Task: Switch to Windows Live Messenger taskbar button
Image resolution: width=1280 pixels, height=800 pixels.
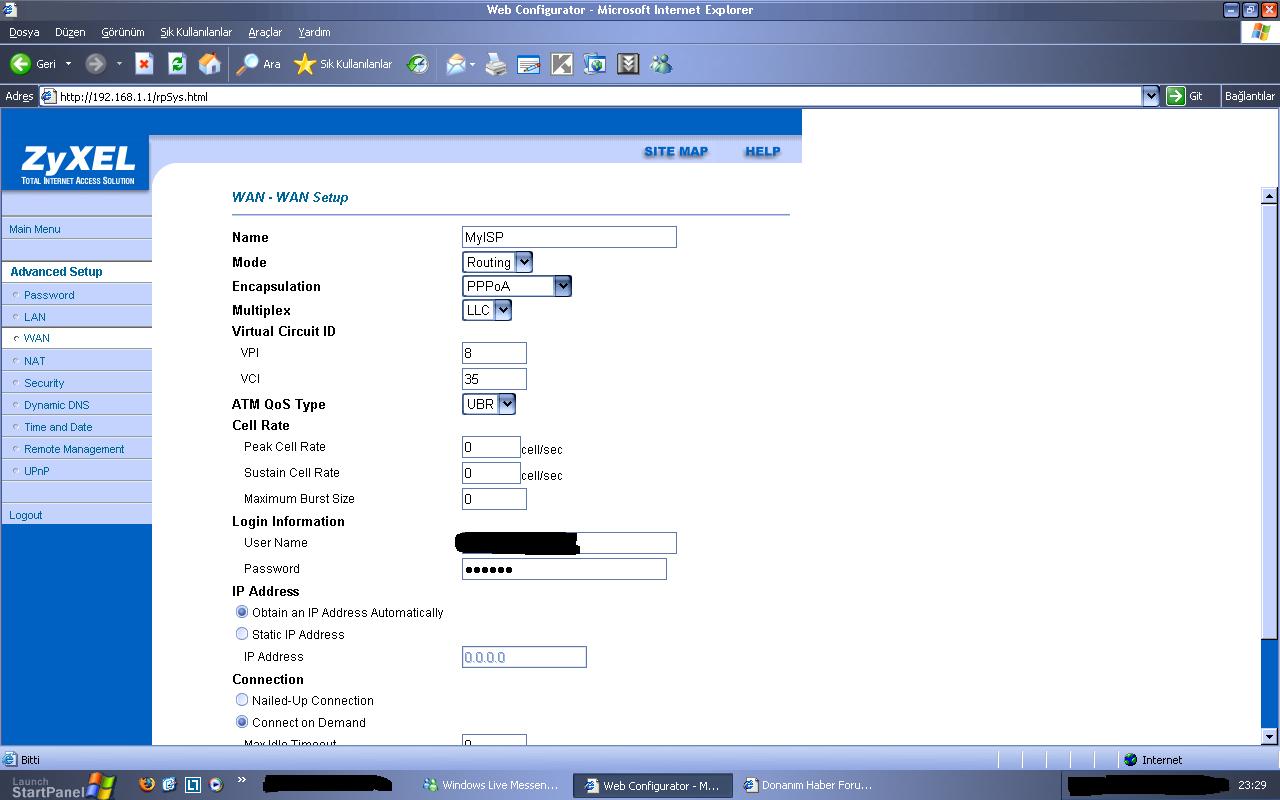Action: click(492, 786)
